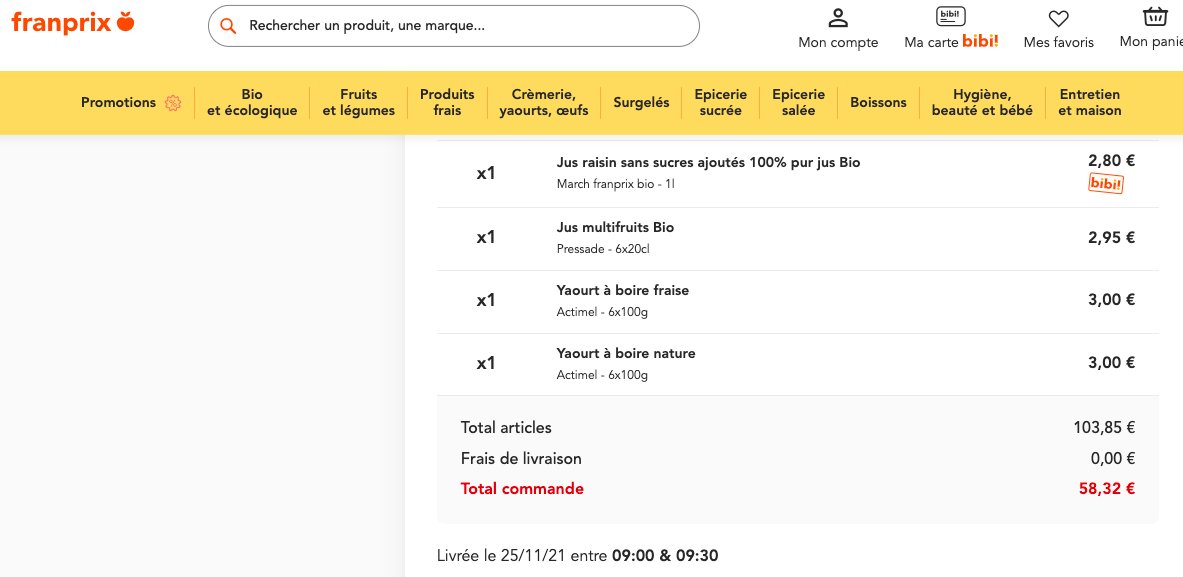Click the Frais de livraison label
Viewport: 1183px width, 577px height.
pyautogui.click(x=521, y=459)
